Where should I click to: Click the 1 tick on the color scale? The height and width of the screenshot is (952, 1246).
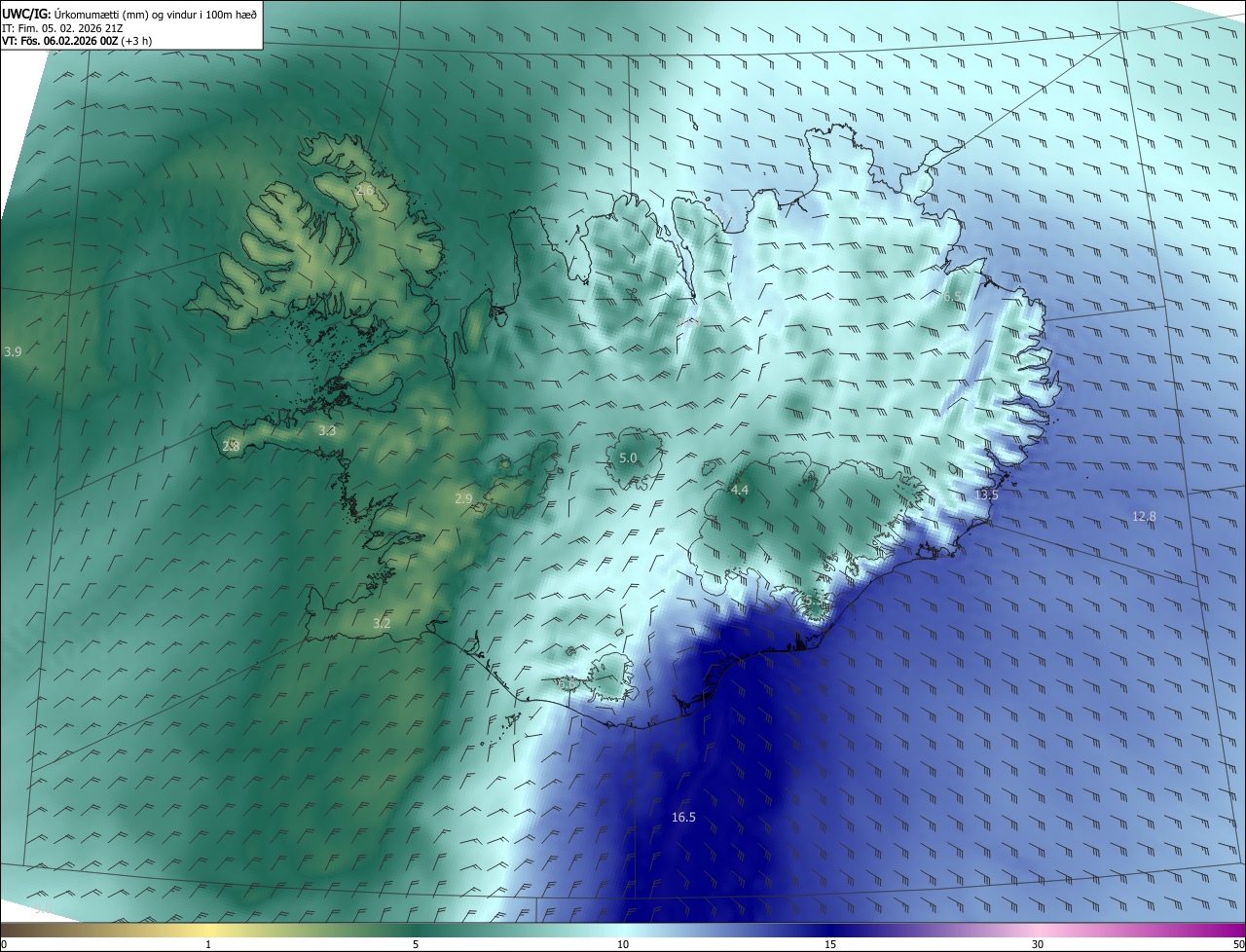[208, 944]
